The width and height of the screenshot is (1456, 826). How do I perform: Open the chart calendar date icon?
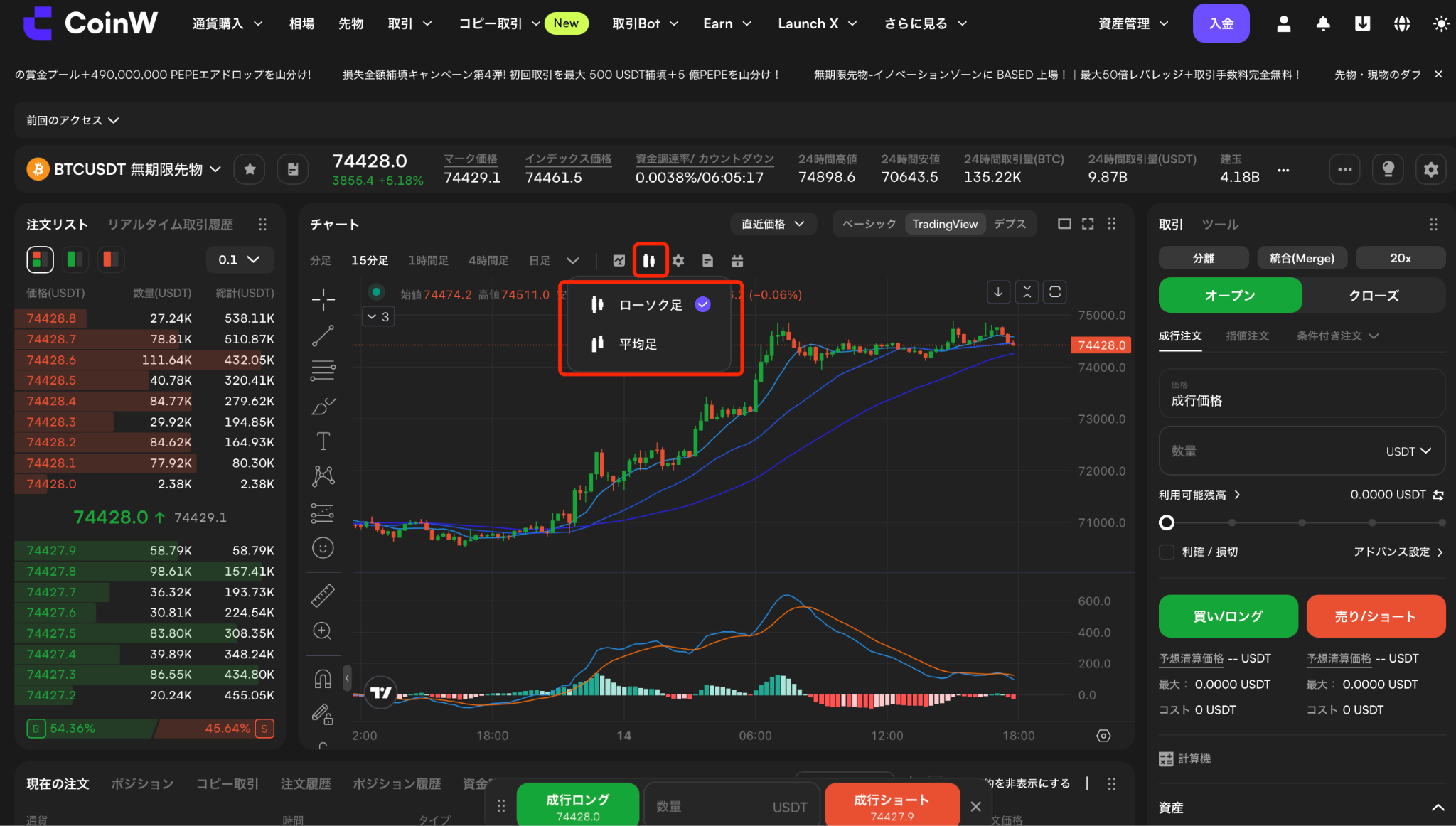737,261
